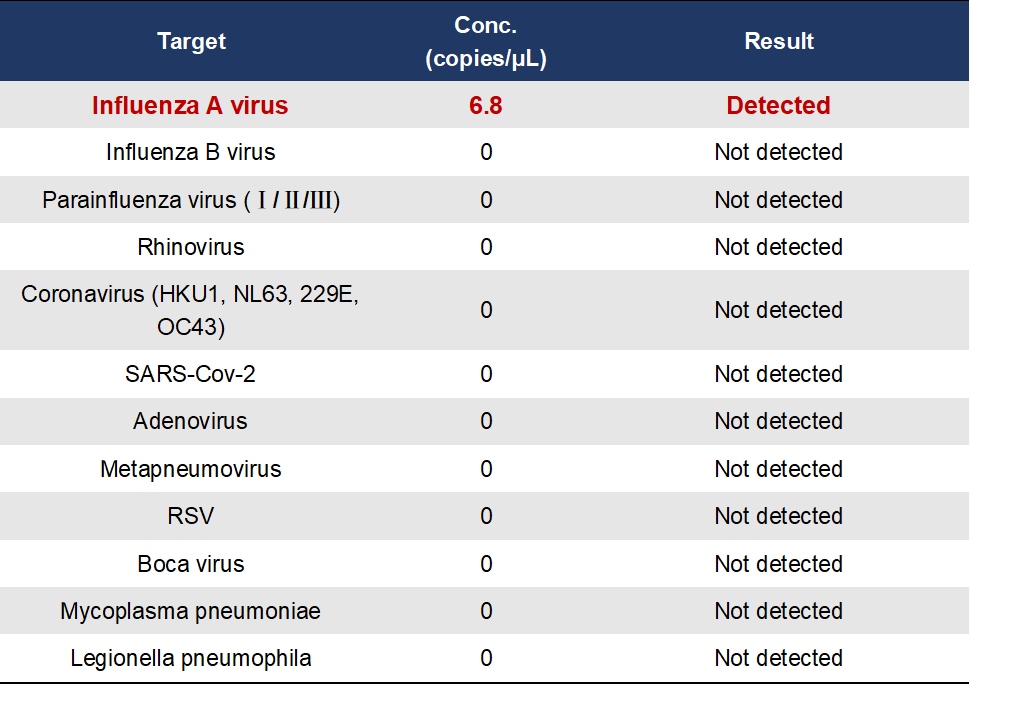Click the 6.8 concentration value
The image size is (1016, 718).
click(x=486, y=105)
